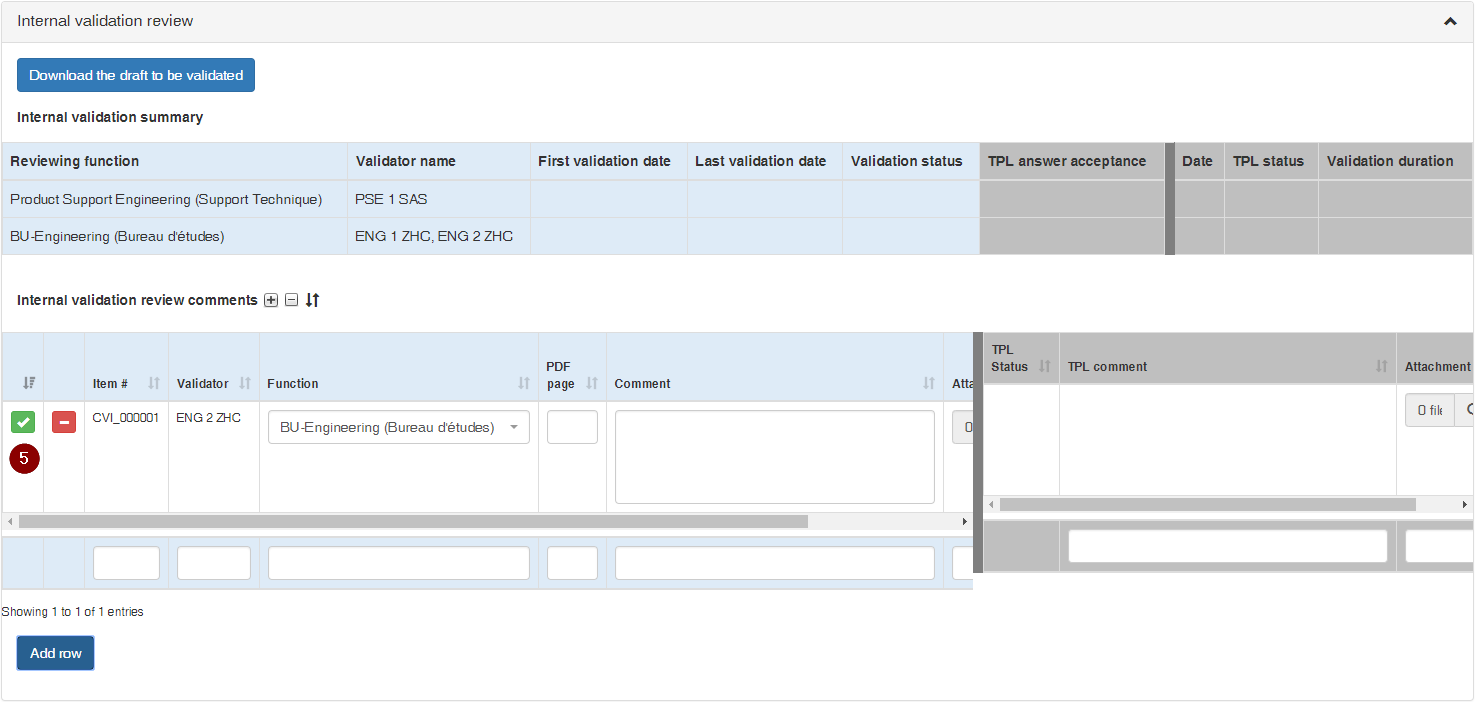The height and width of the screenshot is (702, 1475).
Task: Click the sort arrows beside review comments title
Action: click(312, 300)
